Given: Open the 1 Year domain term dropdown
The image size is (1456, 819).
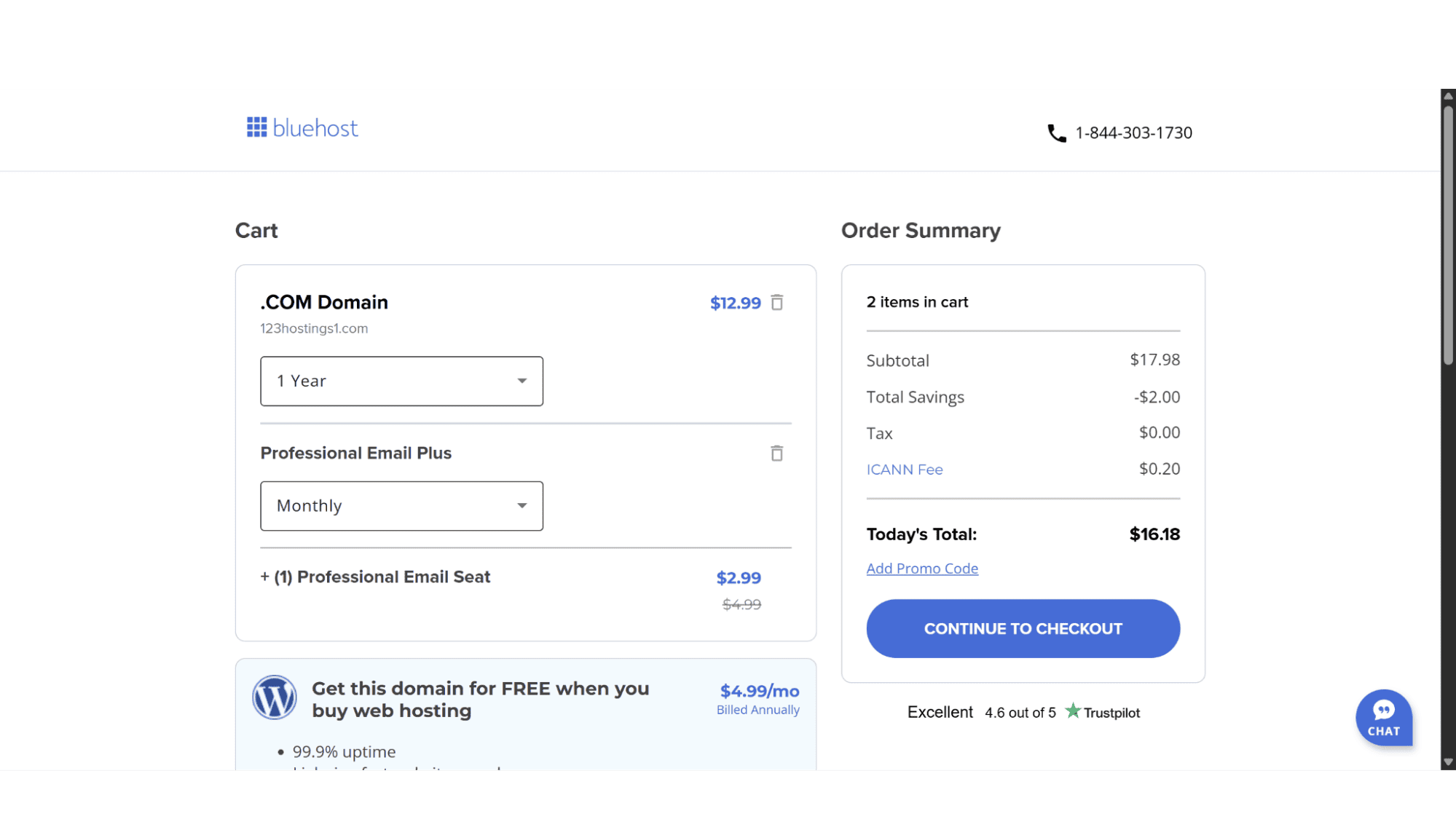Looking at the screenshot, I should (x=401, y=381).
